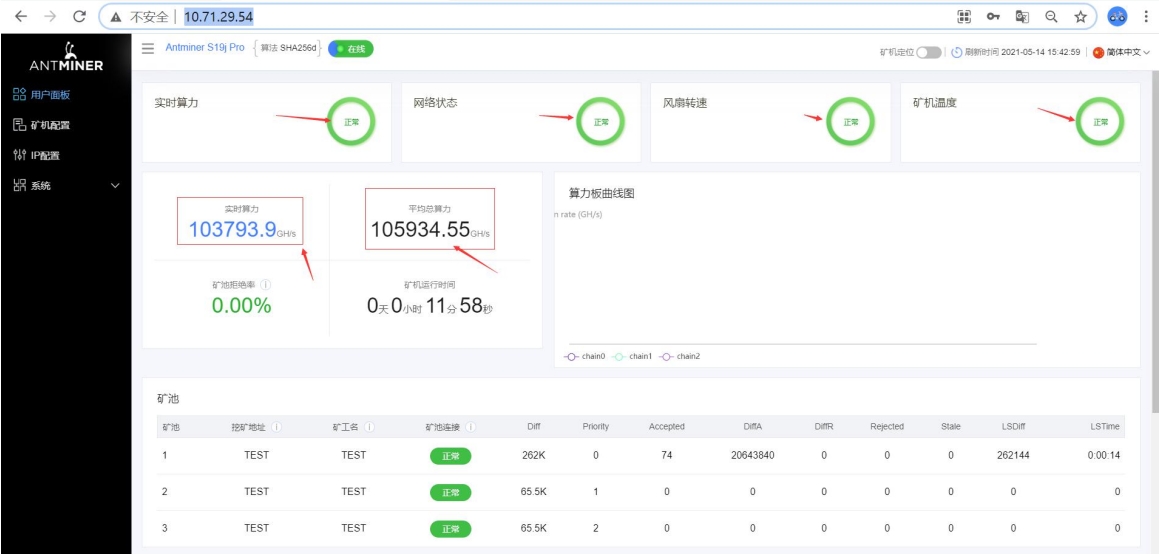This screenshot has width=1159, height=555.
Task: Click the info icon beside 矿池拒绝率
Action: pos(265,285)
